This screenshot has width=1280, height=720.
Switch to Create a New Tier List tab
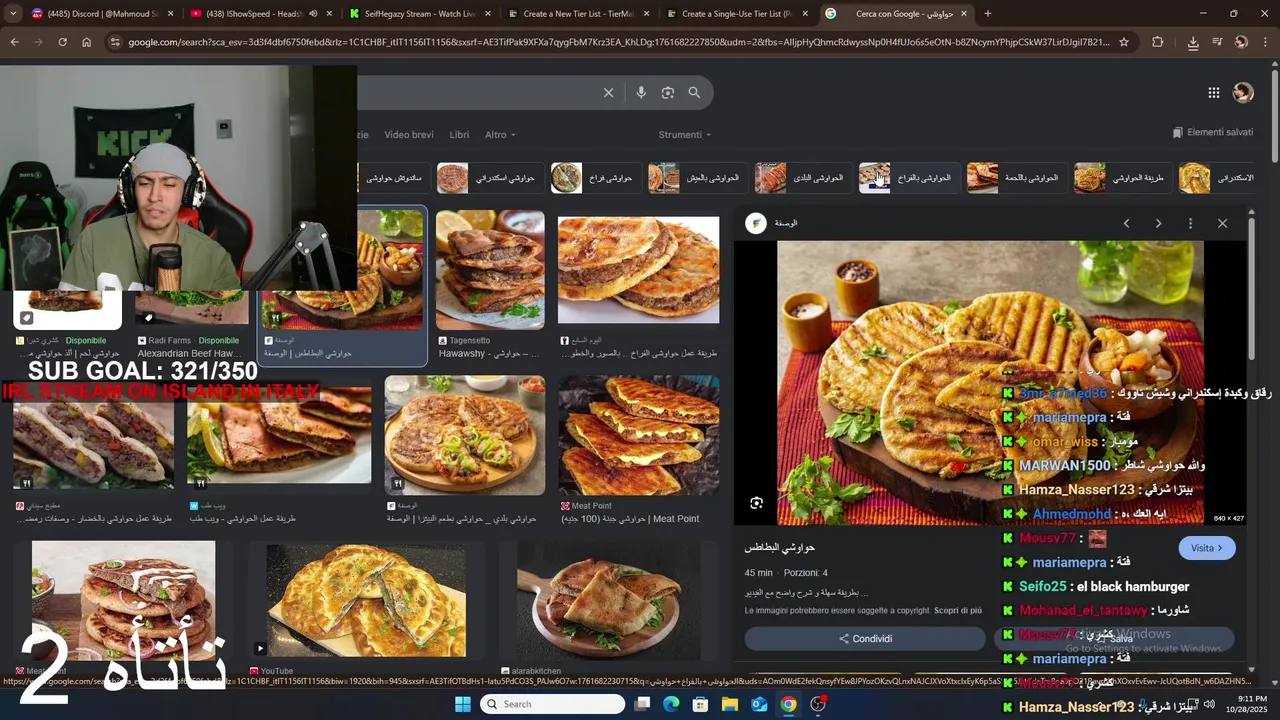pyautogui.click(x=578, y=14)
